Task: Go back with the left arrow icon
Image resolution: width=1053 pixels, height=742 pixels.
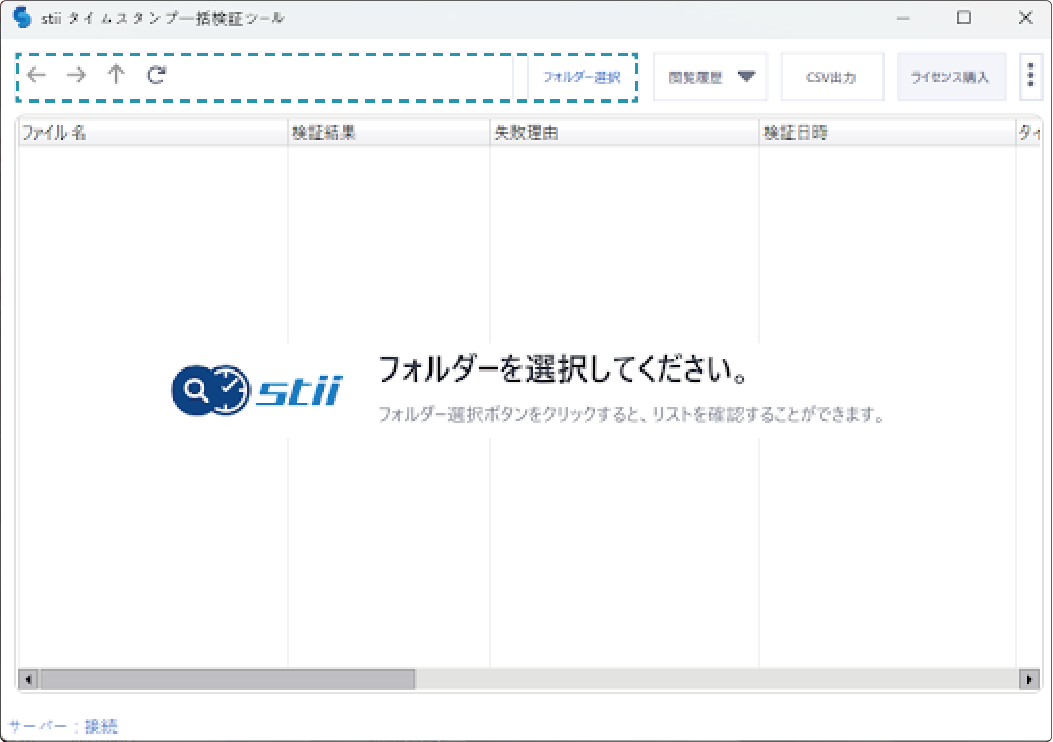Action: tap(37, 75)
